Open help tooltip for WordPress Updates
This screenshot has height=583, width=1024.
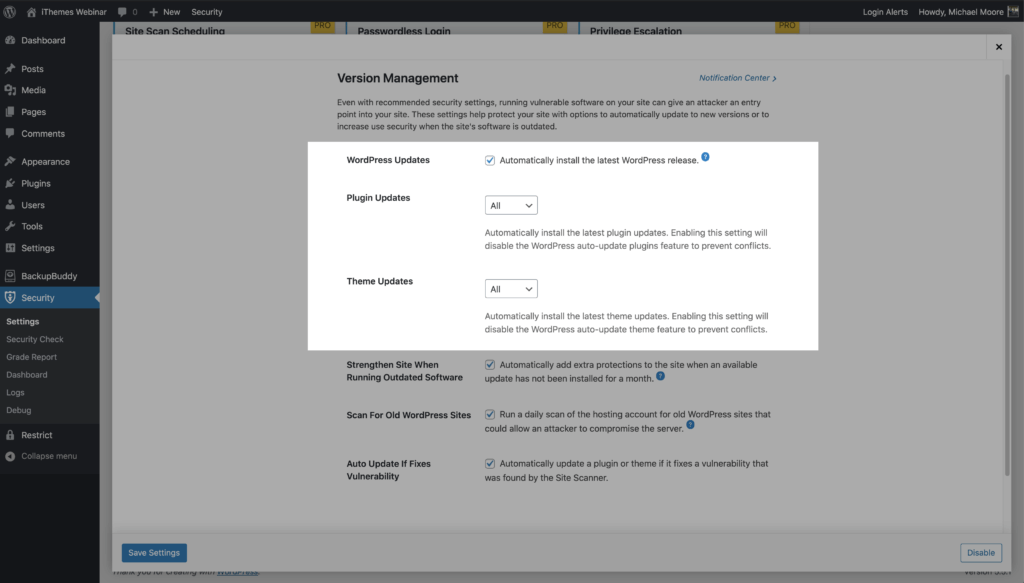point(705,157)
